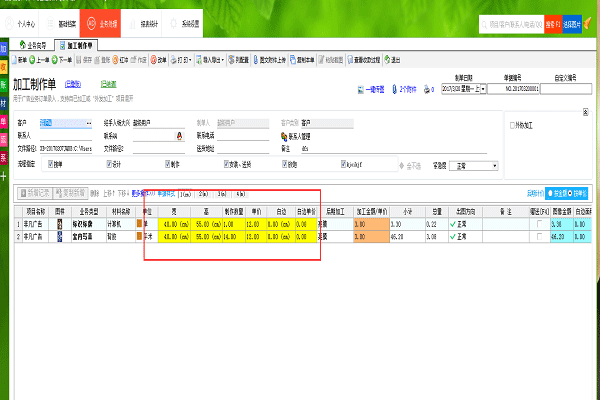600x400 pixels.
Task: Click the yellow sidebar icon 收
Action: point(3,67)
